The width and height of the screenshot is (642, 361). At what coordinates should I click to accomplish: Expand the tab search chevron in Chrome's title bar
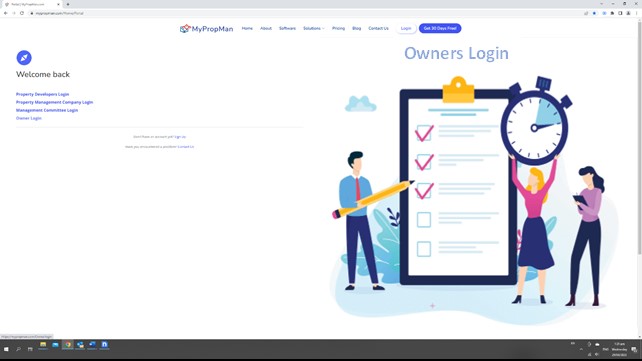[601, 4]
